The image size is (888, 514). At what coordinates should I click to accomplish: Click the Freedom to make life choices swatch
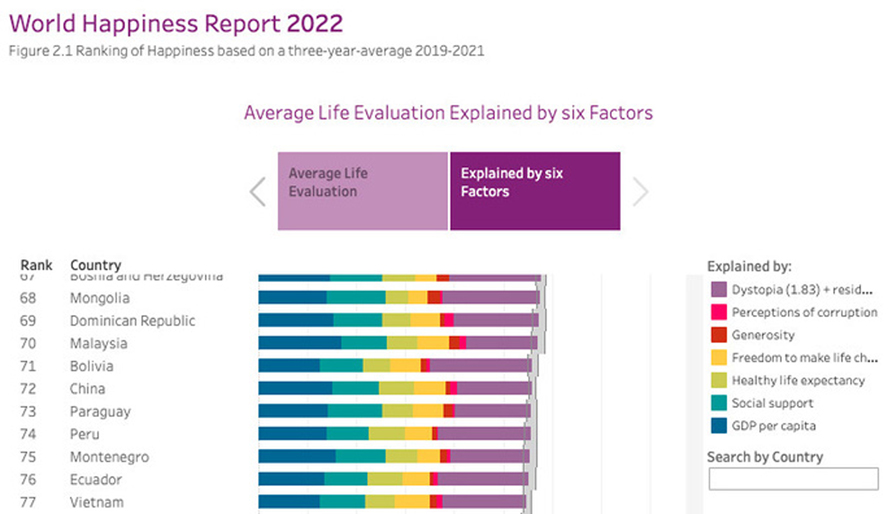tap(718, 358)
